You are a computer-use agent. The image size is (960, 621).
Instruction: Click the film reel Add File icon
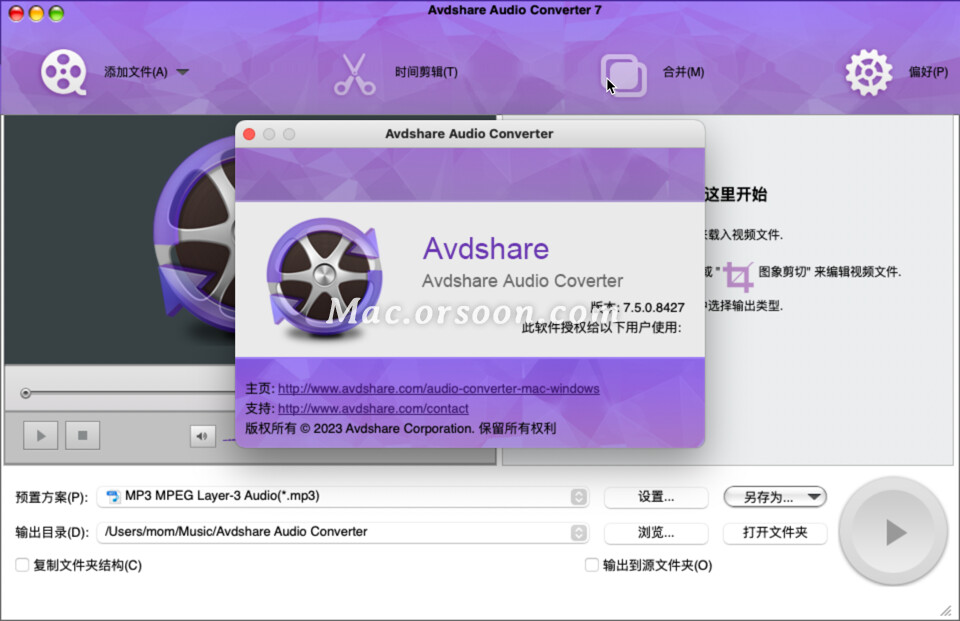coord(64,72)
